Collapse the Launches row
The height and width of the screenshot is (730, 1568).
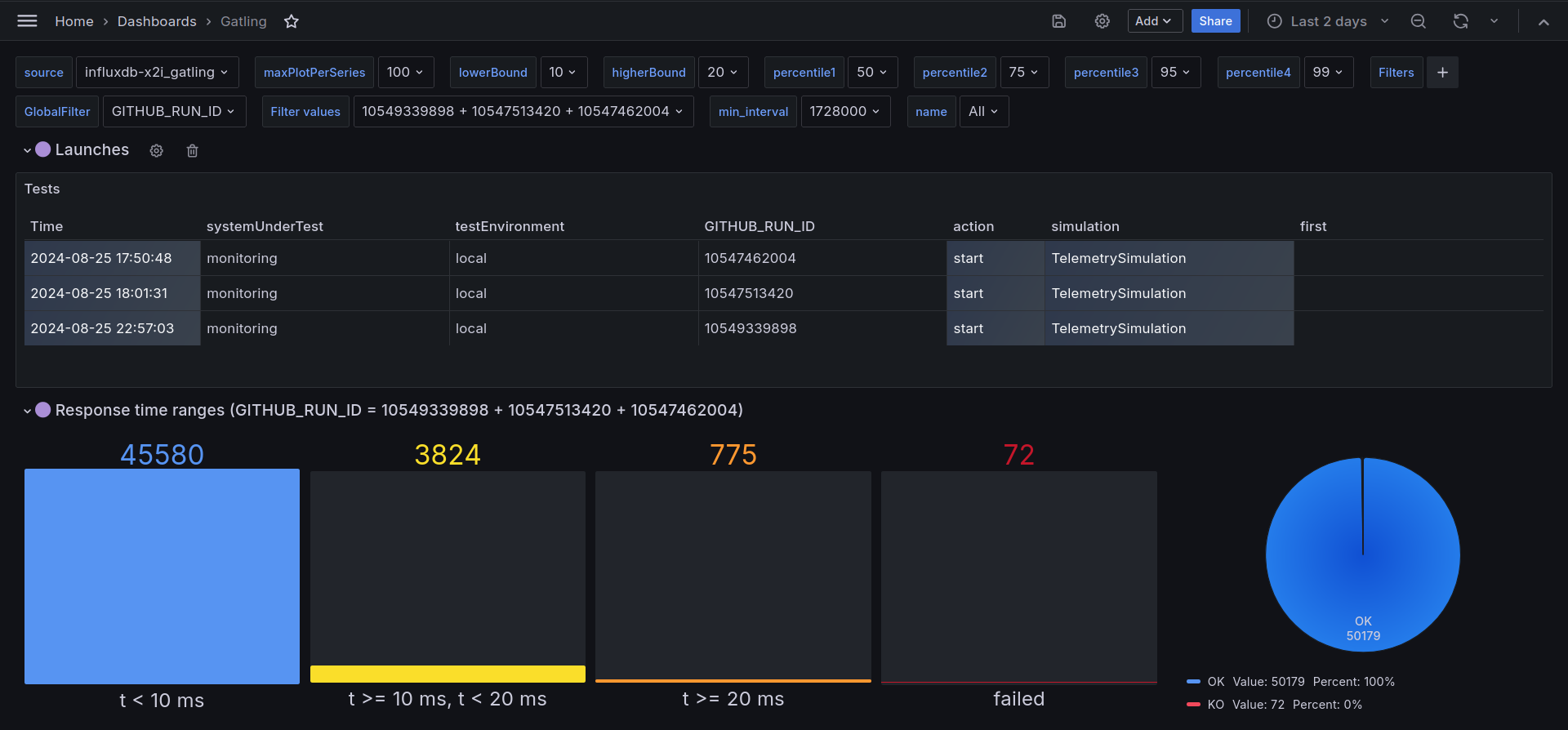coord(27,150)
